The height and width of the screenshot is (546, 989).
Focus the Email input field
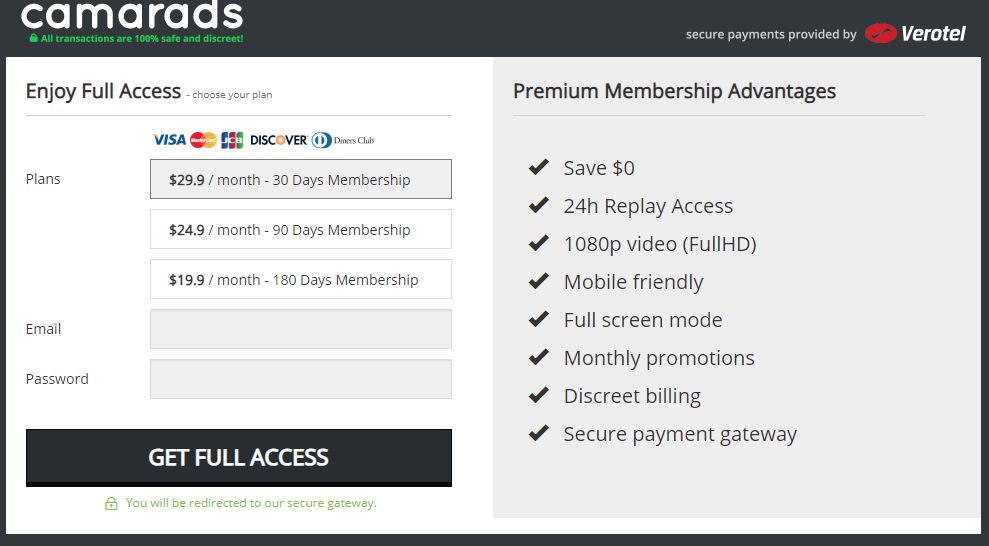pyautogui.click(x=301, y=329)
